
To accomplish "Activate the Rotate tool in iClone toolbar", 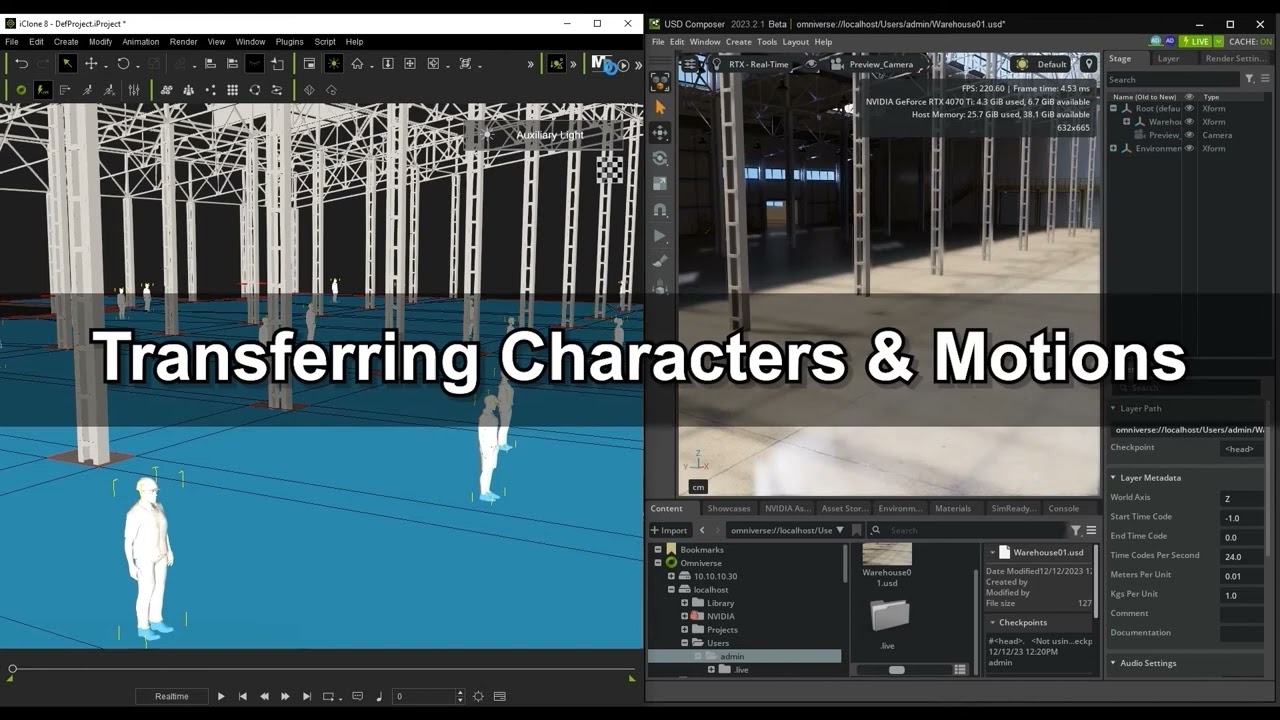I will pos(123,64).
